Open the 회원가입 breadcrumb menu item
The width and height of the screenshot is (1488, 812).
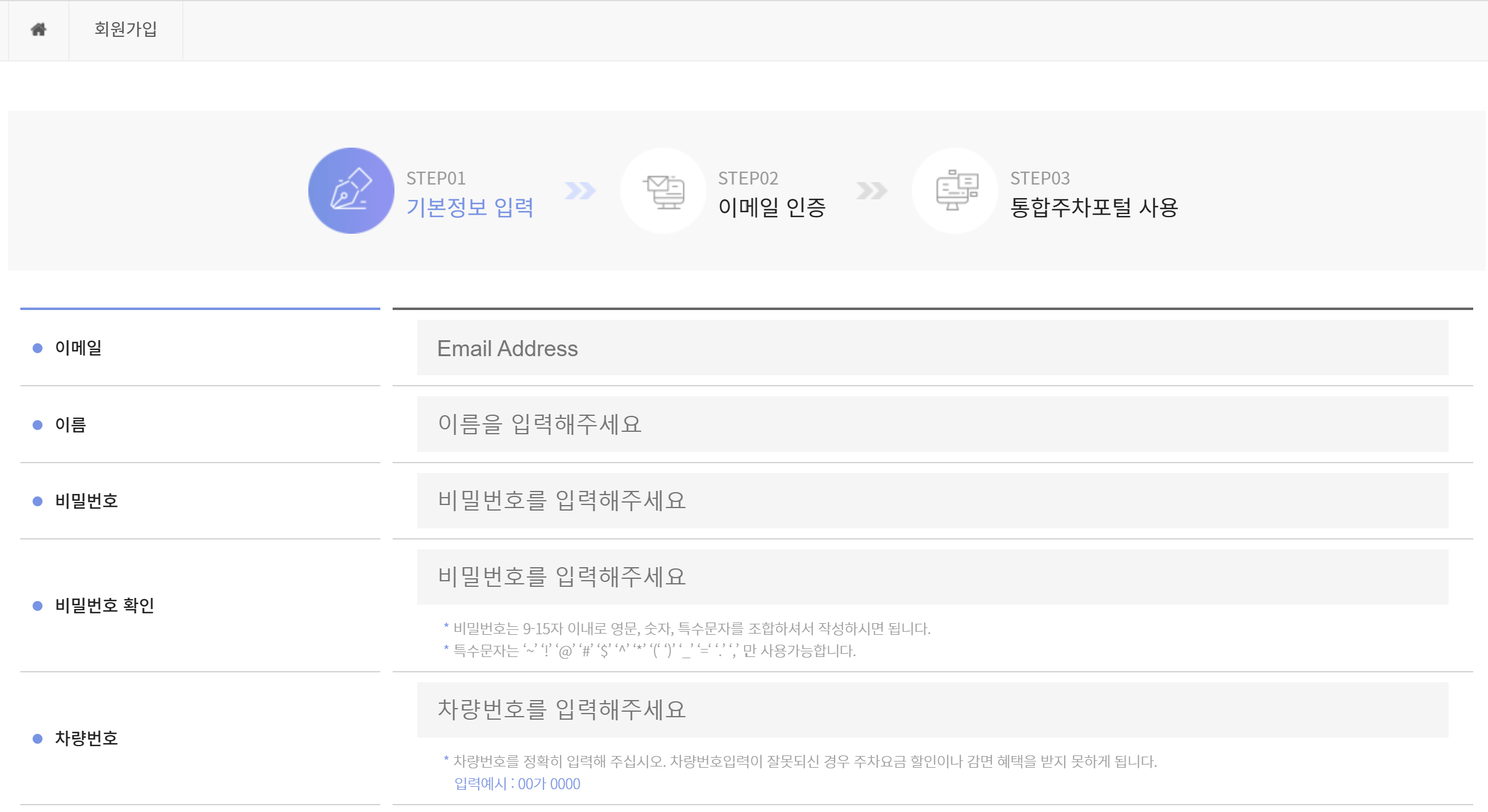pyautogui.click(x=126, y=29)
